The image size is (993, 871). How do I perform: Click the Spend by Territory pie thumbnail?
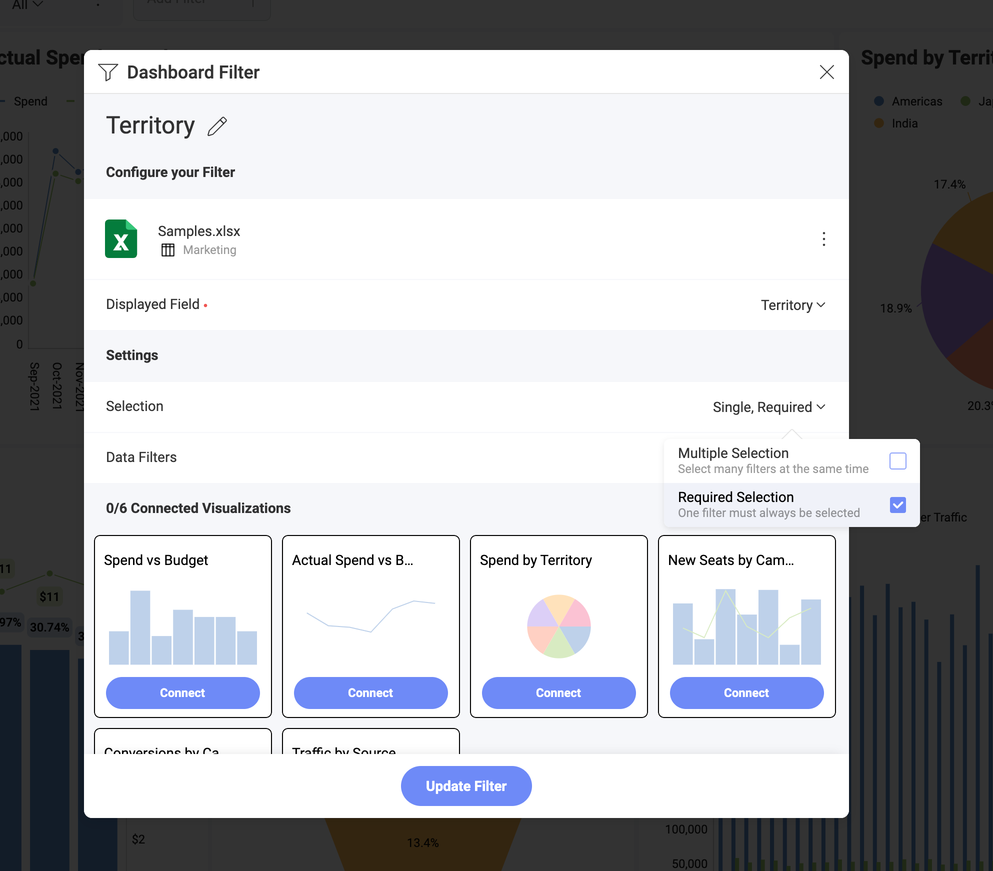(559, 626)
